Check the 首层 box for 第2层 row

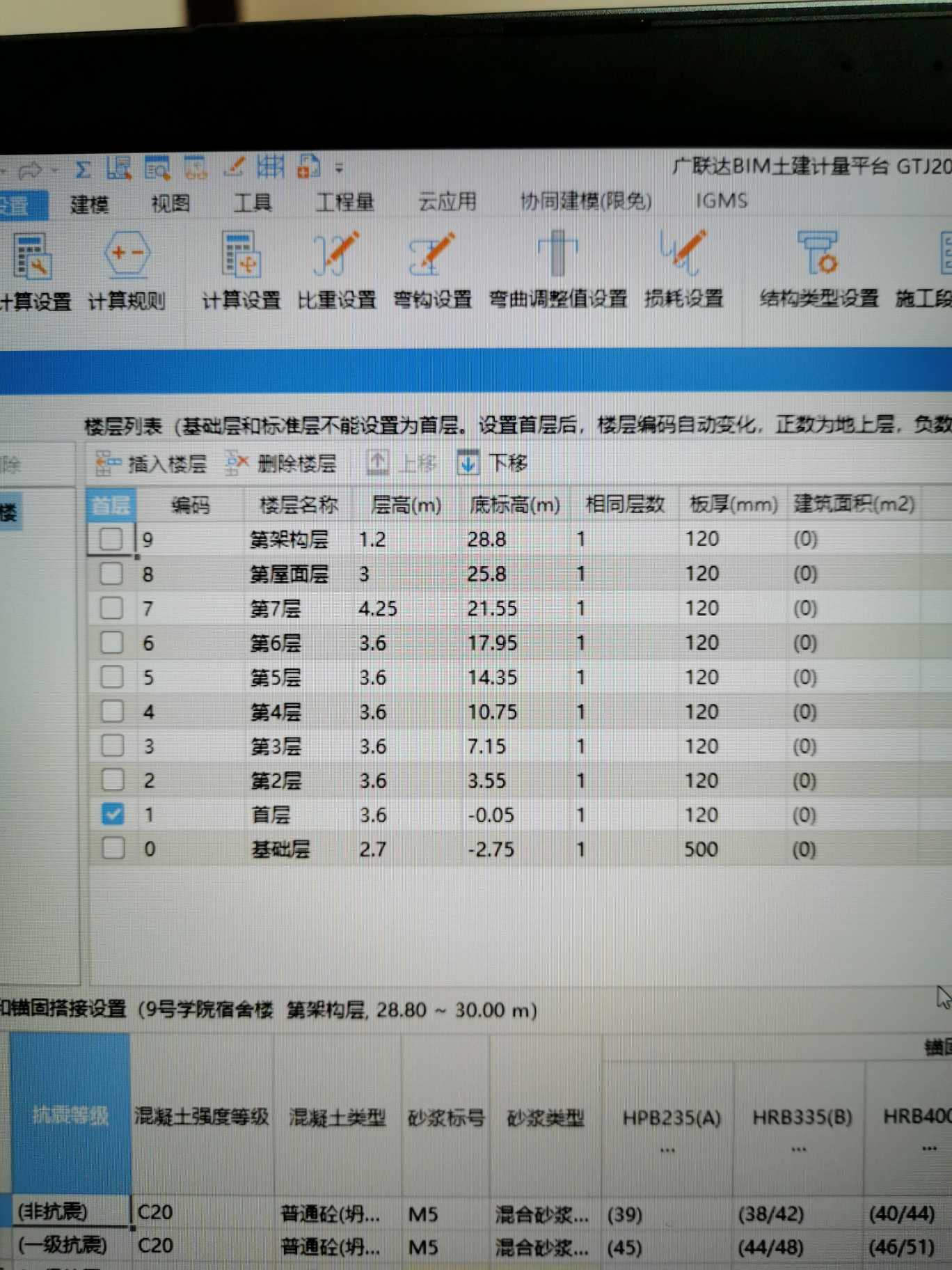[113, 780]
